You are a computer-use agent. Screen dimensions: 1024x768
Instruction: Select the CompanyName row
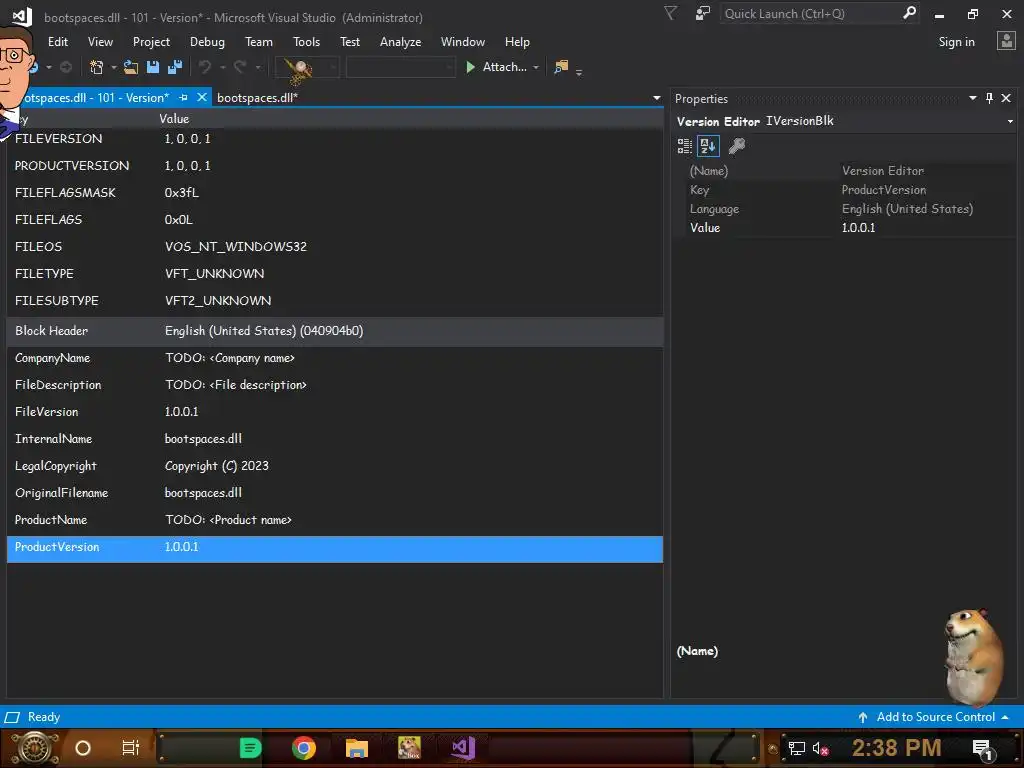335,358
